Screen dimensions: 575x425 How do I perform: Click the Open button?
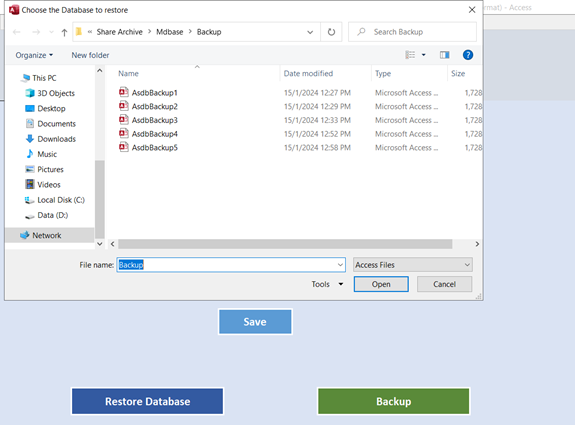pos(381,284)
